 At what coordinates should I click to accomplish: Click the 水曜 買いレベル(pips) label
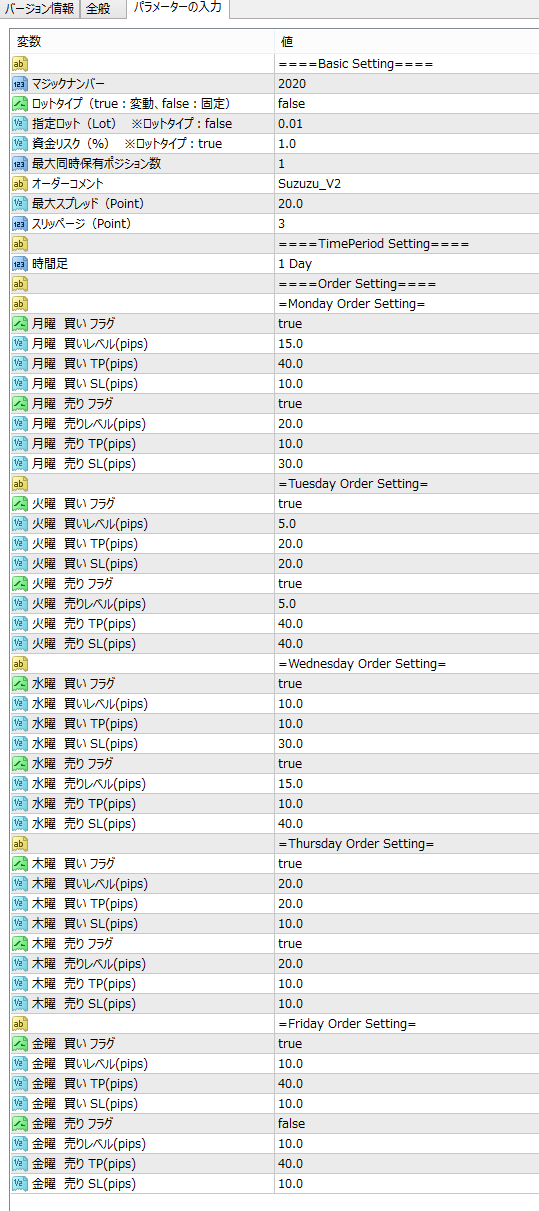[89, 704]
